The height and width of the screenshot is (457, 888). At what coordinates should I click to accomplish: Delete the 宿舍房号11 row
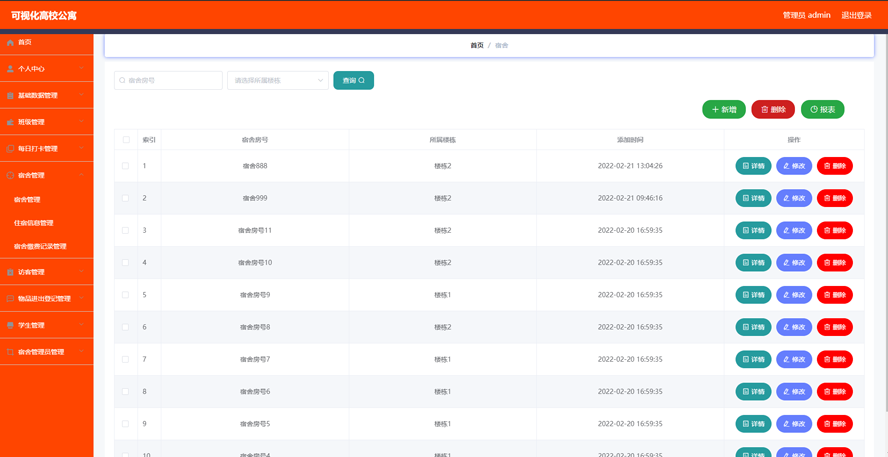point(834,230)
